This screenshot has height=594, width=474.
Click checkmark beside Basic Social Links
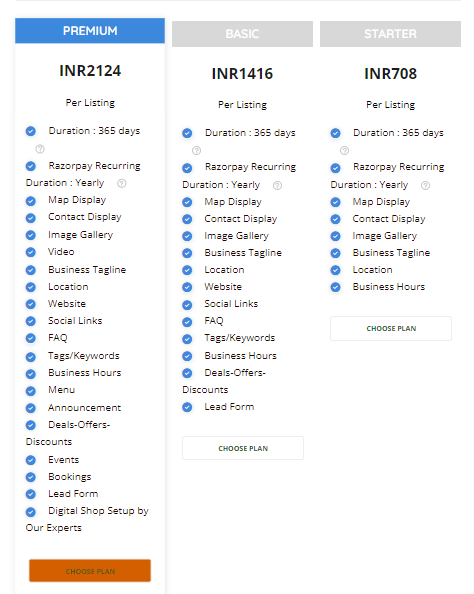(187, 305)
